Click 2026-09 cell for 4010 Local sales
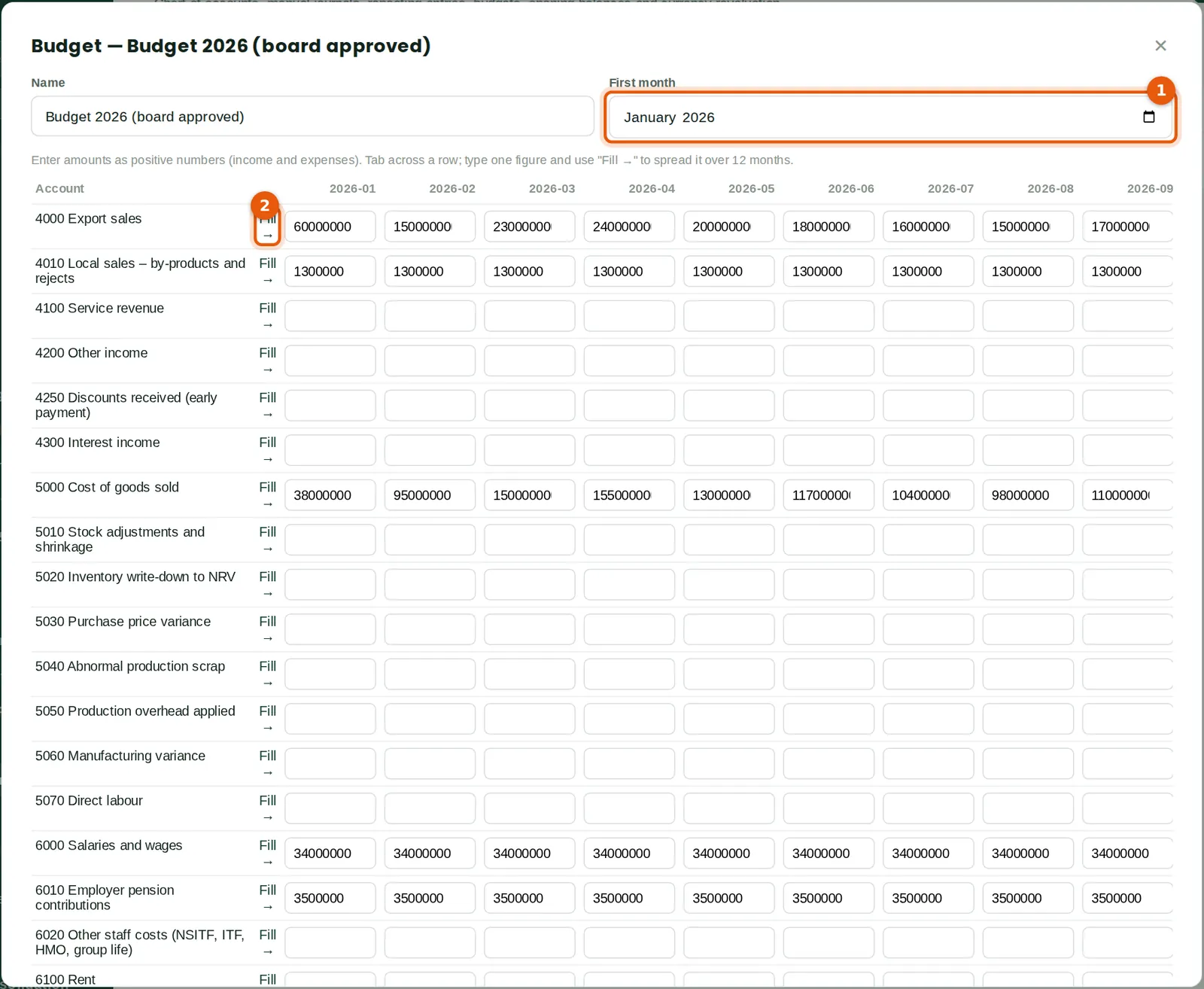This screenshot has height=989, width=1204. pyautogui.click(x=1127, y=271)
